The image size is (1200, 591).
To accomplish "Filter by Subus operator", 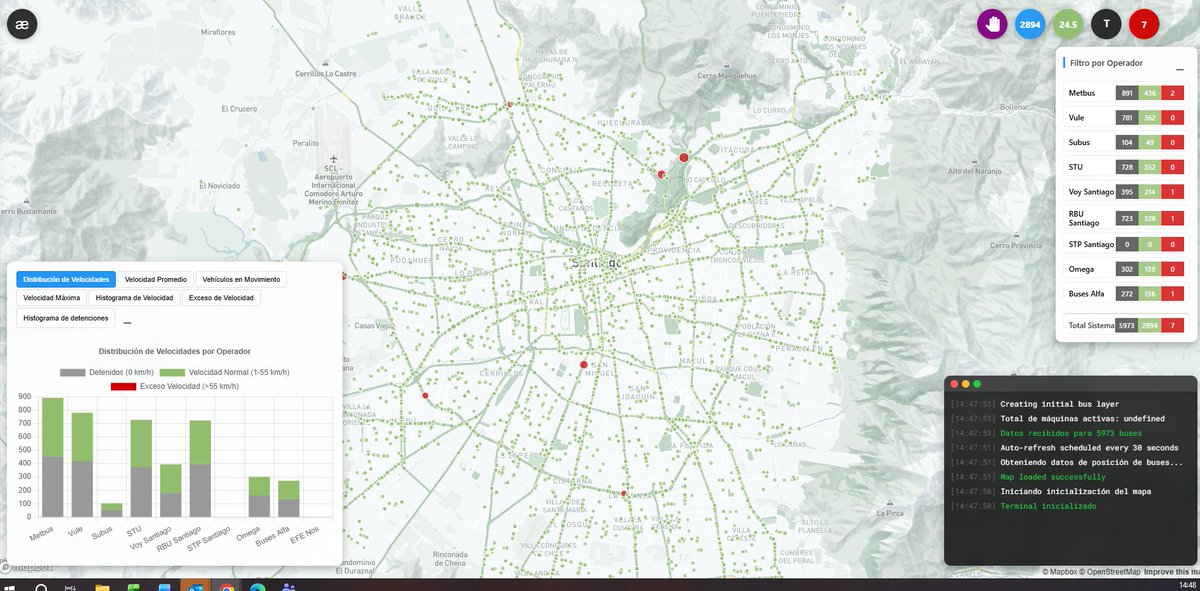I will point(1126,142).
